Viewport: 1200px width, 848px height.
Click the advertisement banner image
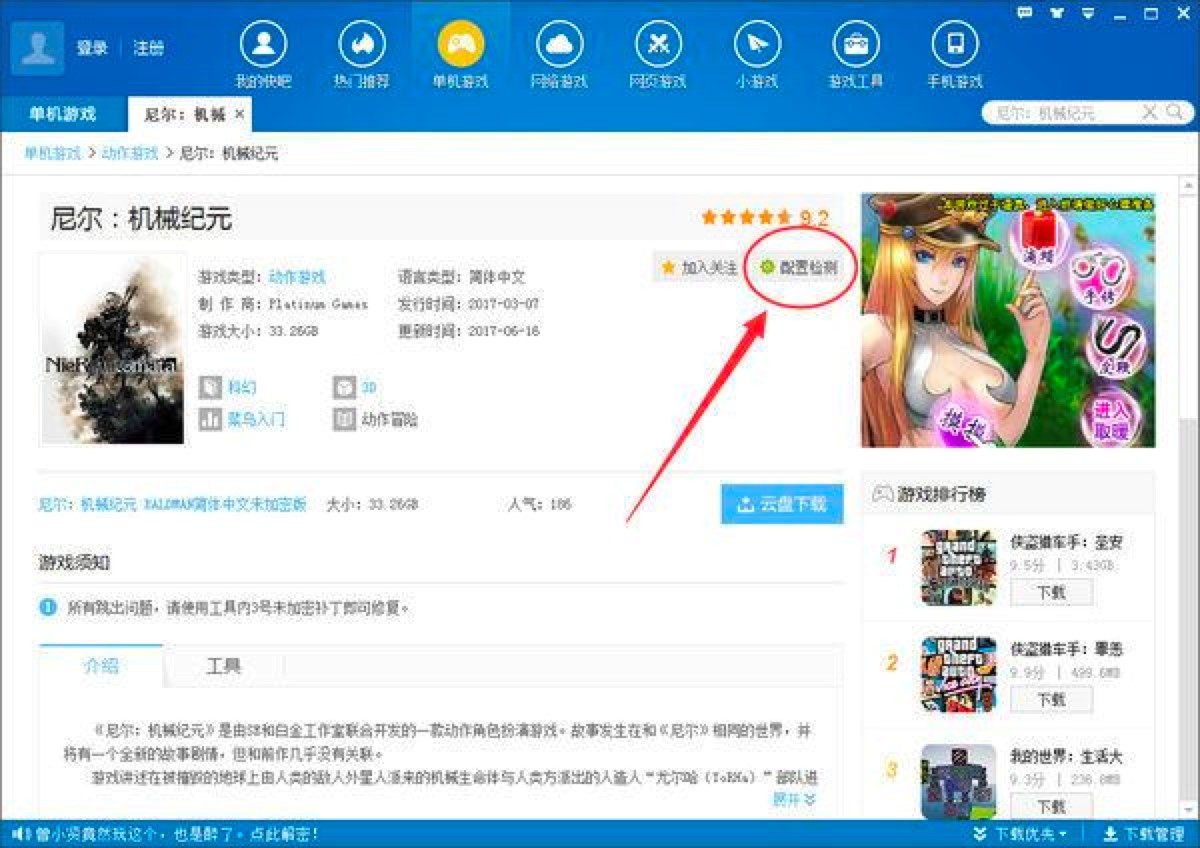[1008, 320]
